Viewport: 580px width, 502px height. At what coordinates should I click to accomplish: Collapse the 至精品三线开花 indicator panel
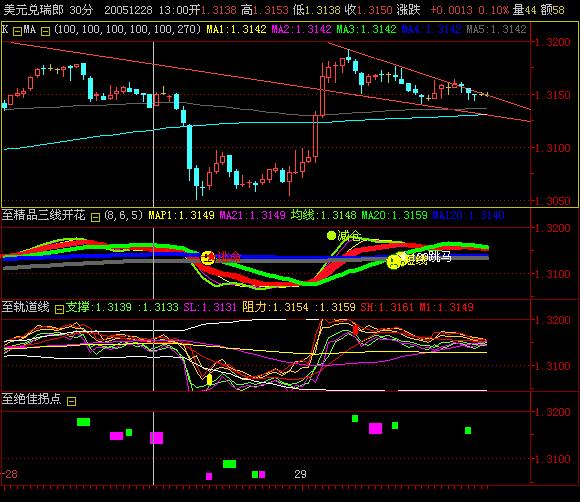(x=95, y=217)
